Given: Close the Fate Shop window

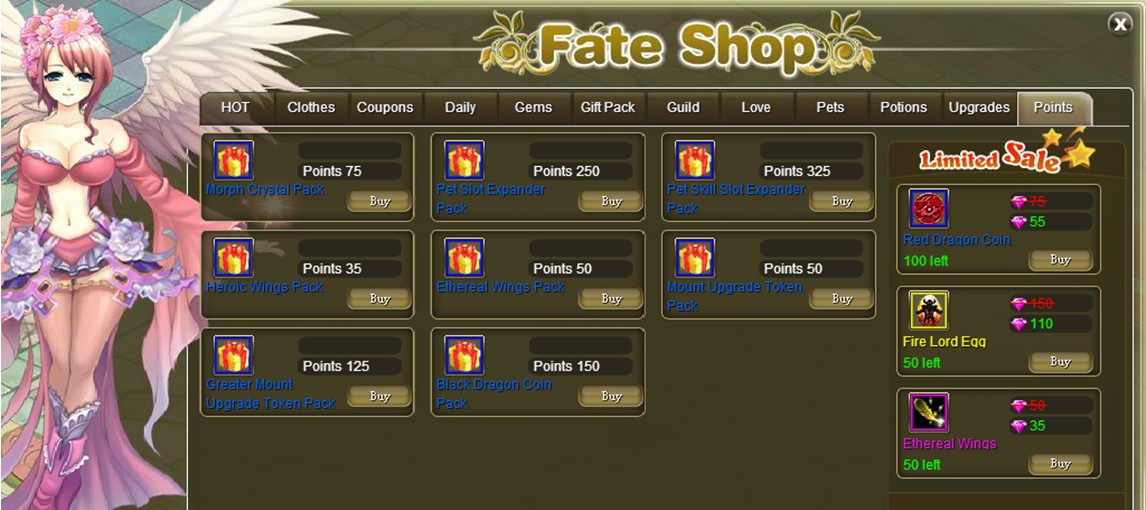Looking at the screenshot, I should 1120,24.
